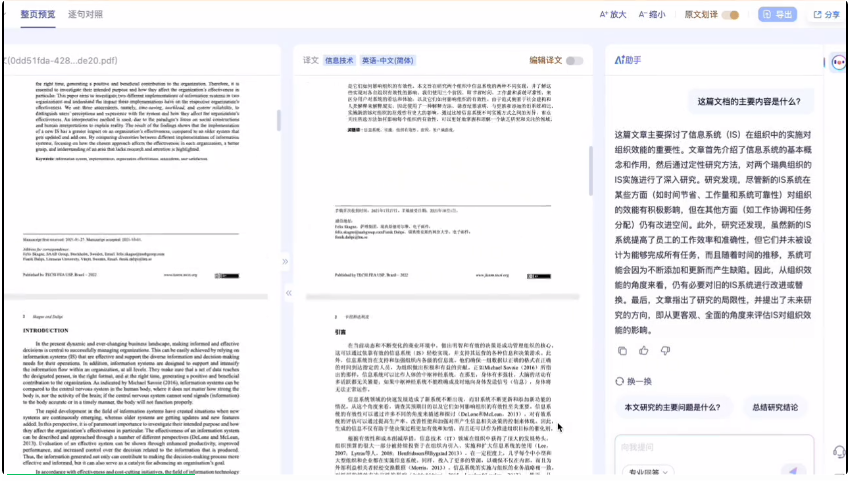Click the AI助手 panel title
The image size is (850, 481).
tap(628, 60)
